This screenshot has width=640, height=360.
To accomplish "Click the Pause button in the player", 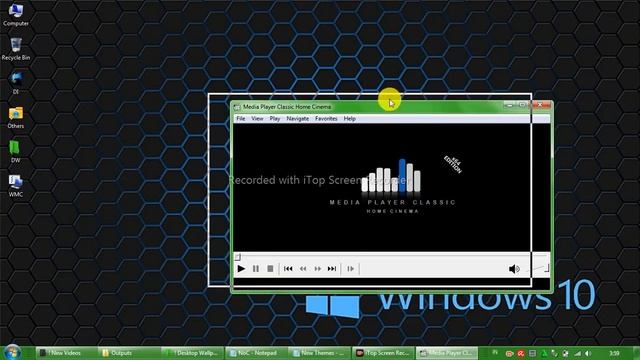I will [256, 269].
